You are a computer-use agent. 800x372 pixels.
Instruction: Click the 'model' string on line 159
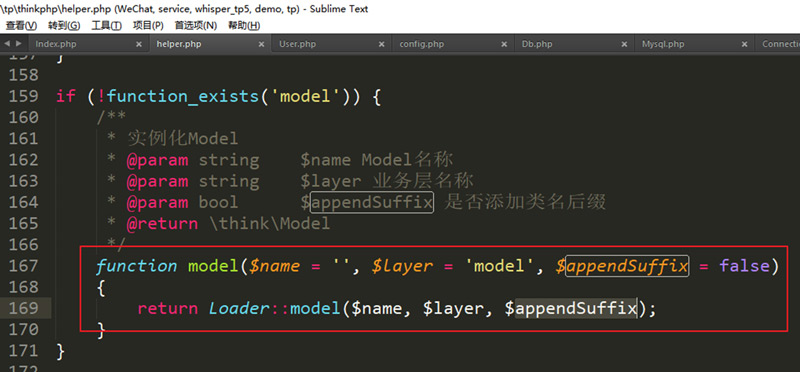click(305, 96)
